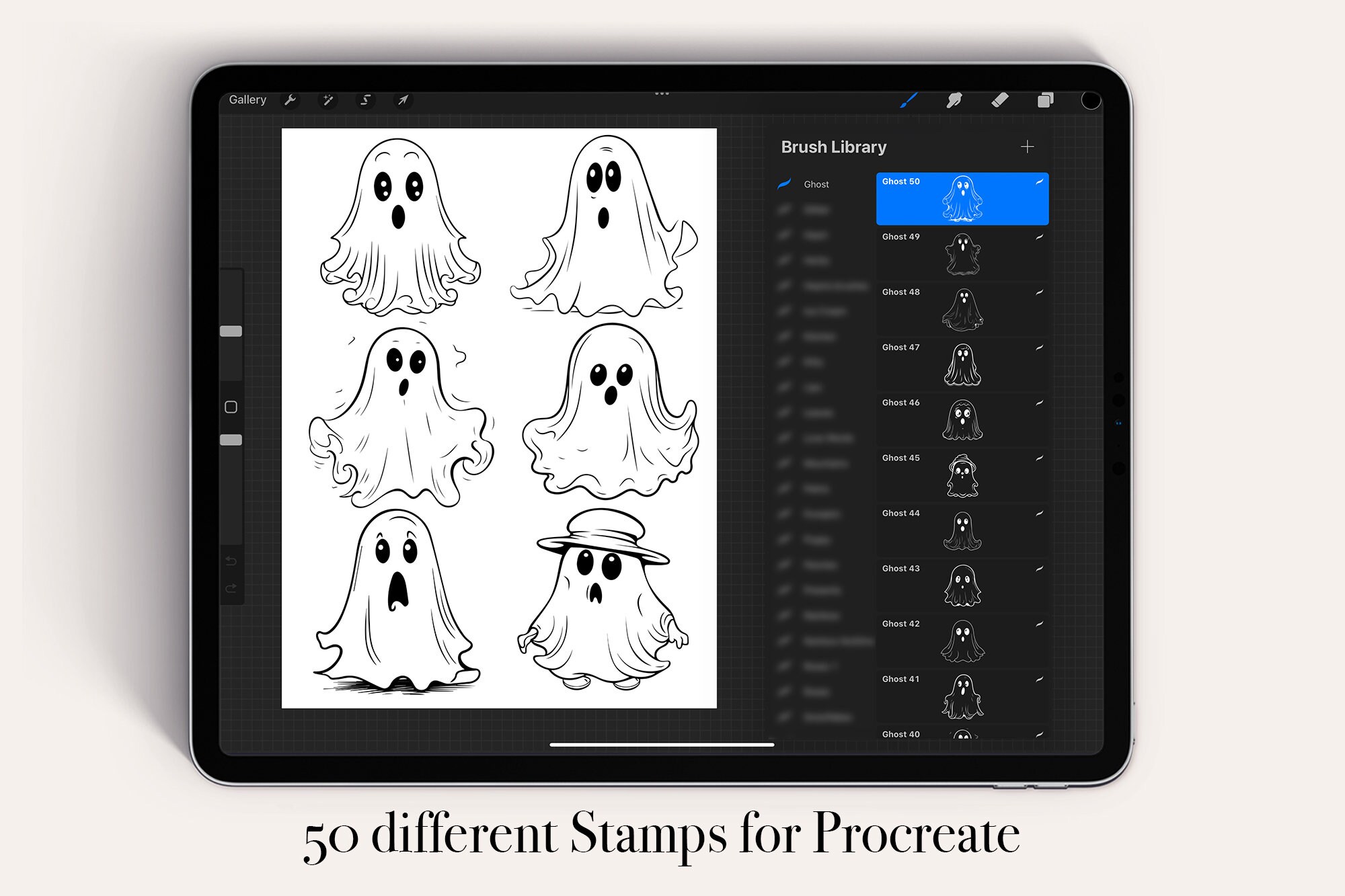Select the Ghost 44 brush

pos(962,530)
